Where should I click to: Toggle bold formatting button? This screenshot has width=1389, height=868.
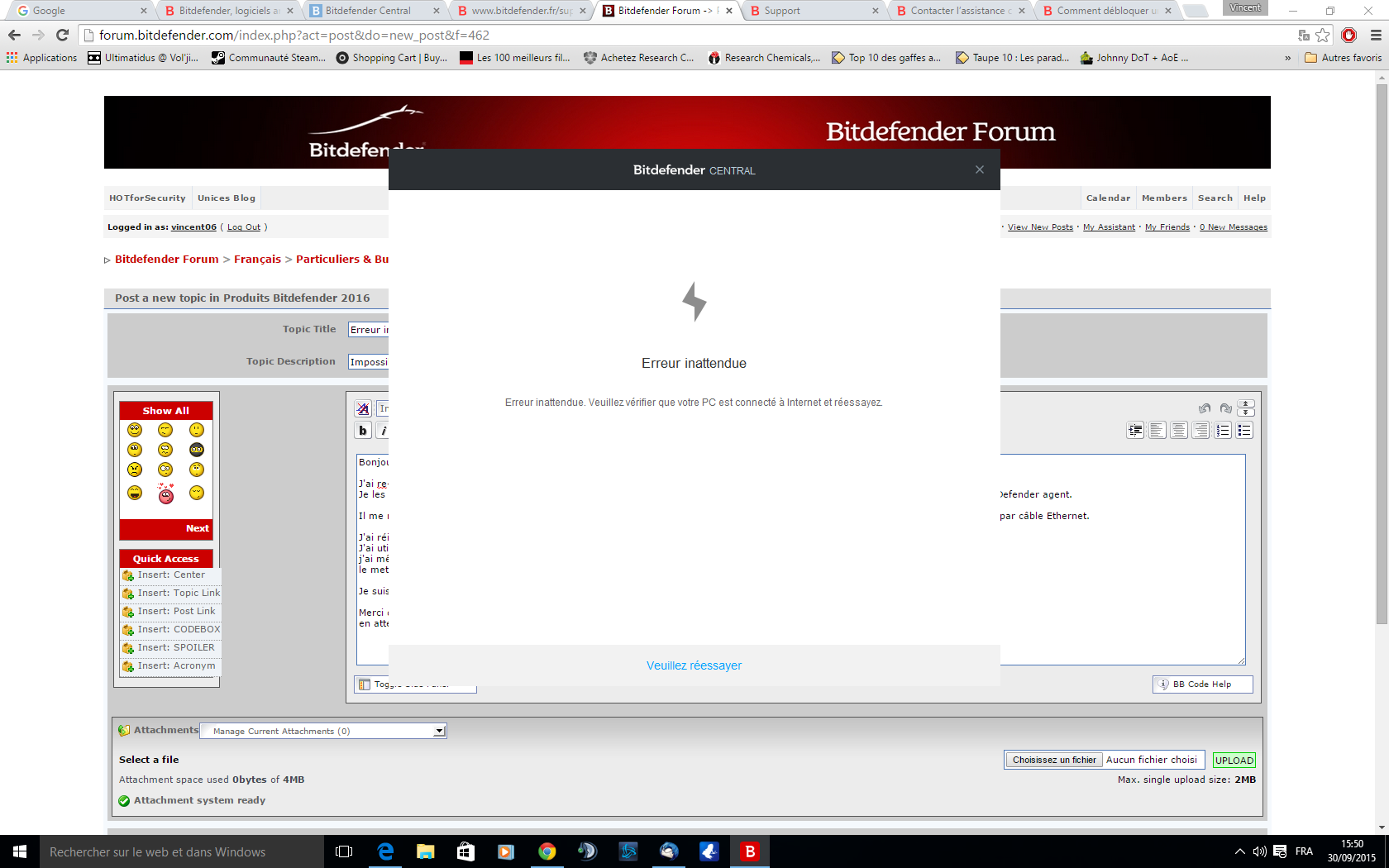(x=363, y=431)
